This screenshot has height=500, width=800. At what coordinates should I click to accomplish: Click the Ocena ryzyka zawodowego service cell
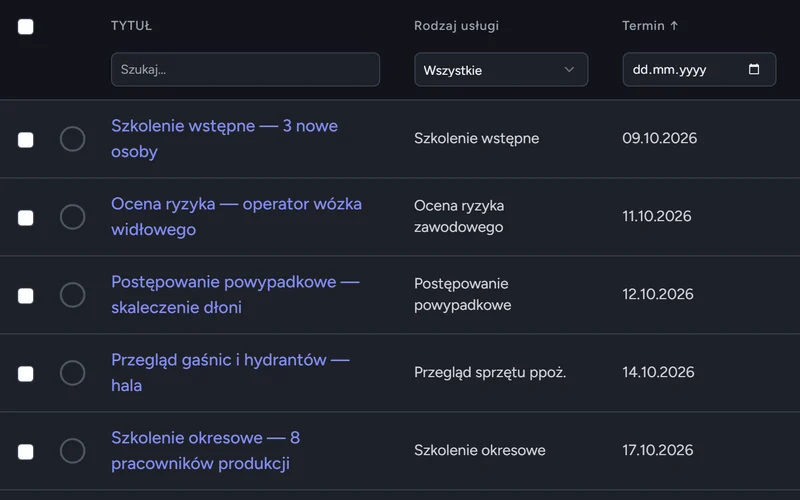coord(459,216)
